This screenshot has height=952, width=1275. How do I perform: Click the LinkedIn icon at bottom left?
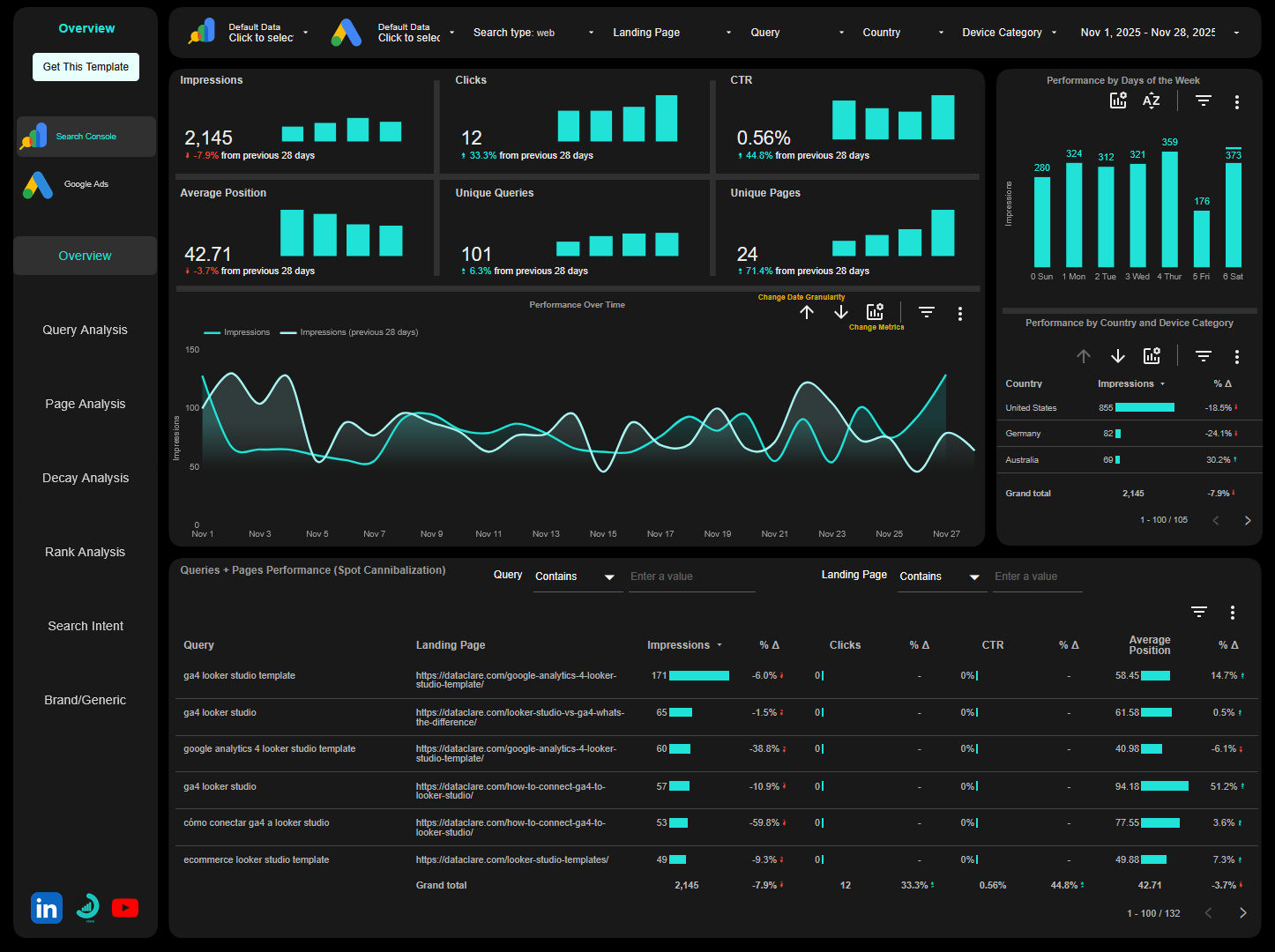(x=46, y=908)
